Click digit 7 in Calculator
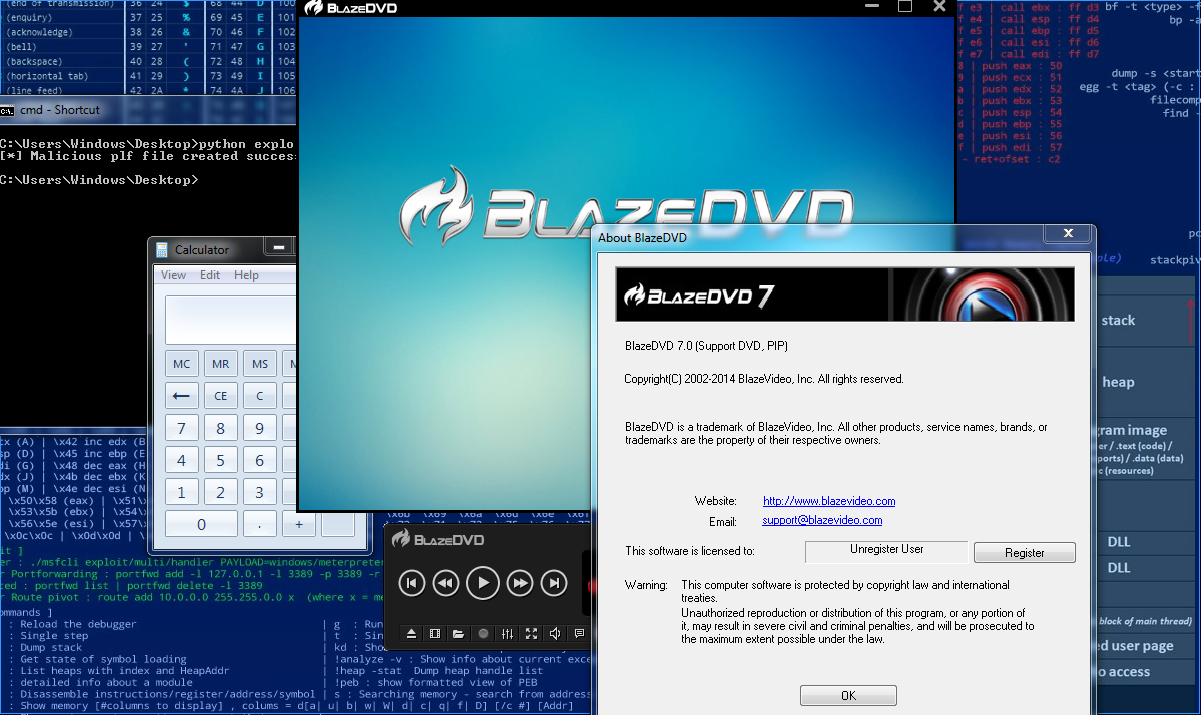1201x715 pixels. tap(182, 429)
